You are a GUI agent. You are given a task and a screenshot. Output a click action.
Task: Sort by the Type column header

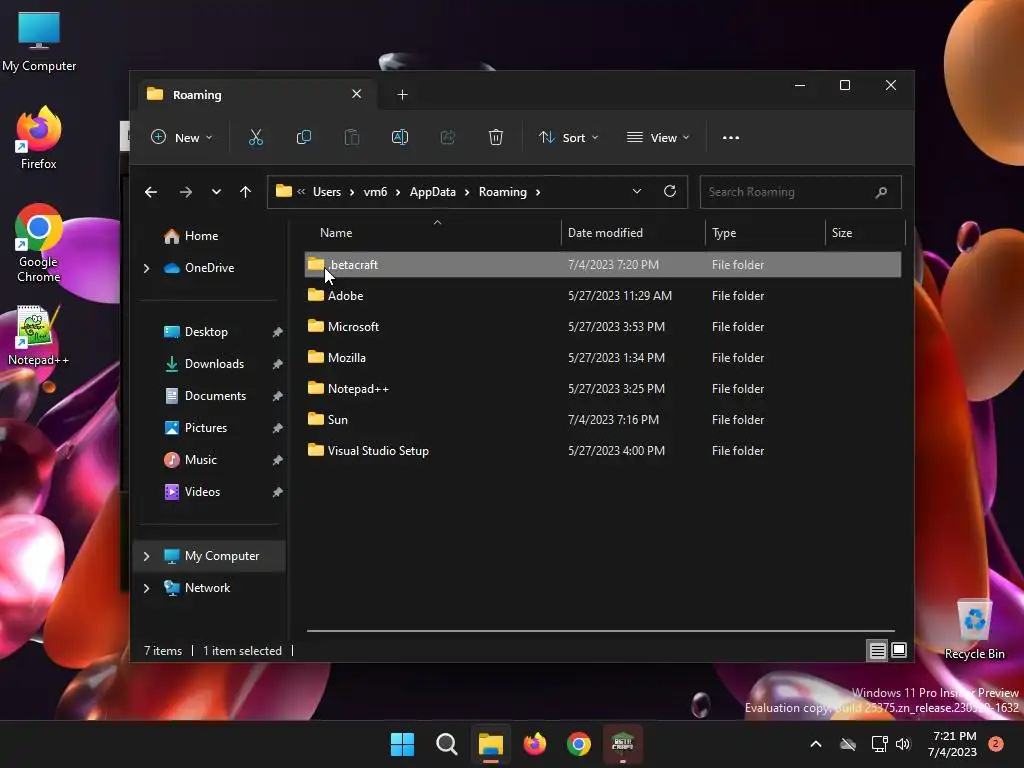[765, 233]
